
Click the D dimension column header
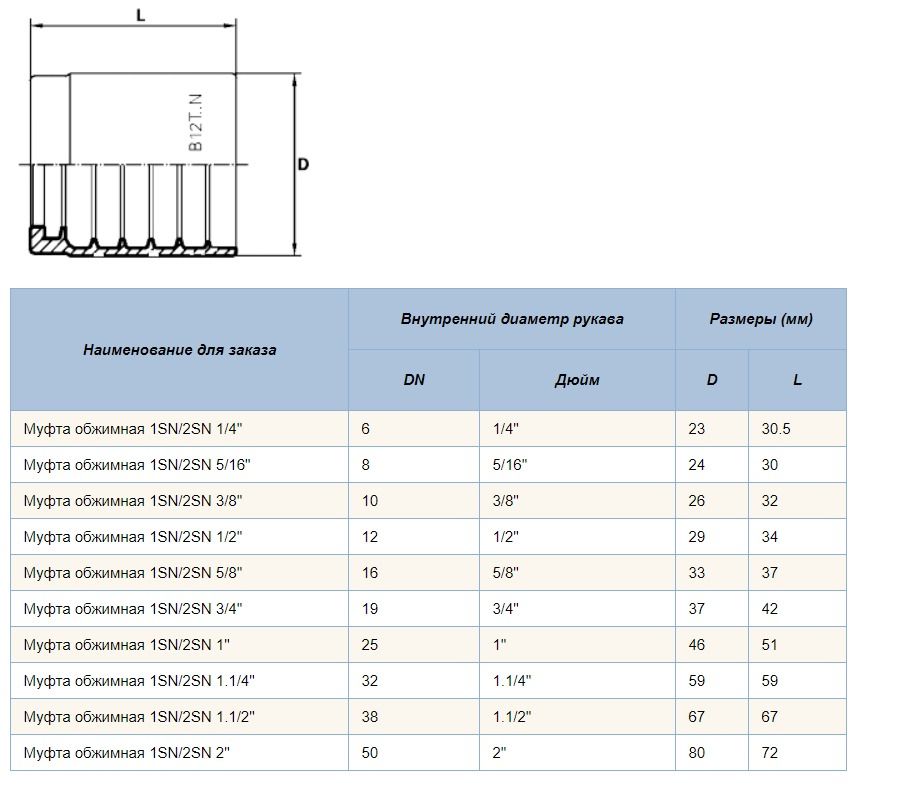point(712,380)
